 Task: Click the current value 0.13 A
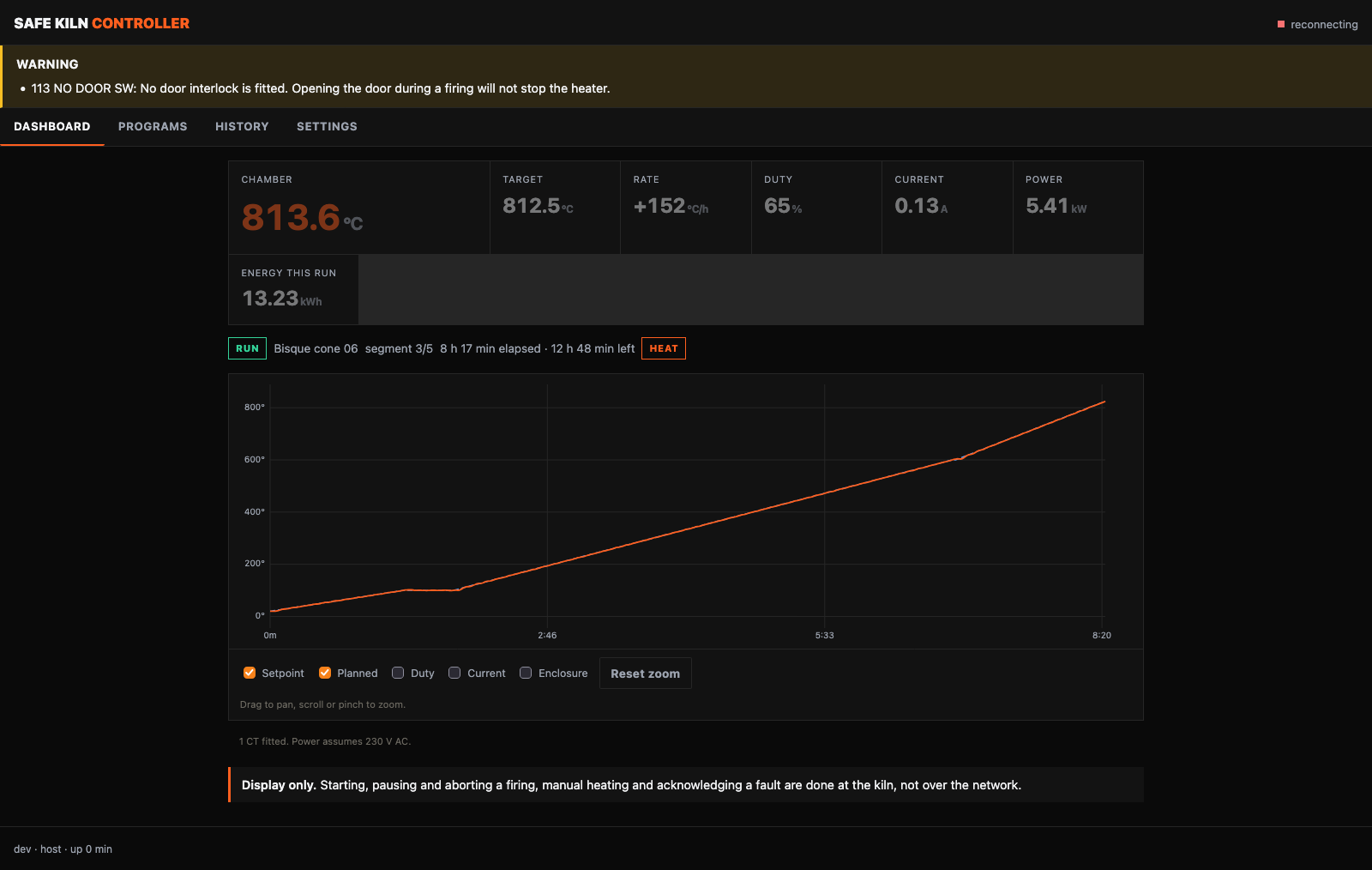tap(921, 206)
